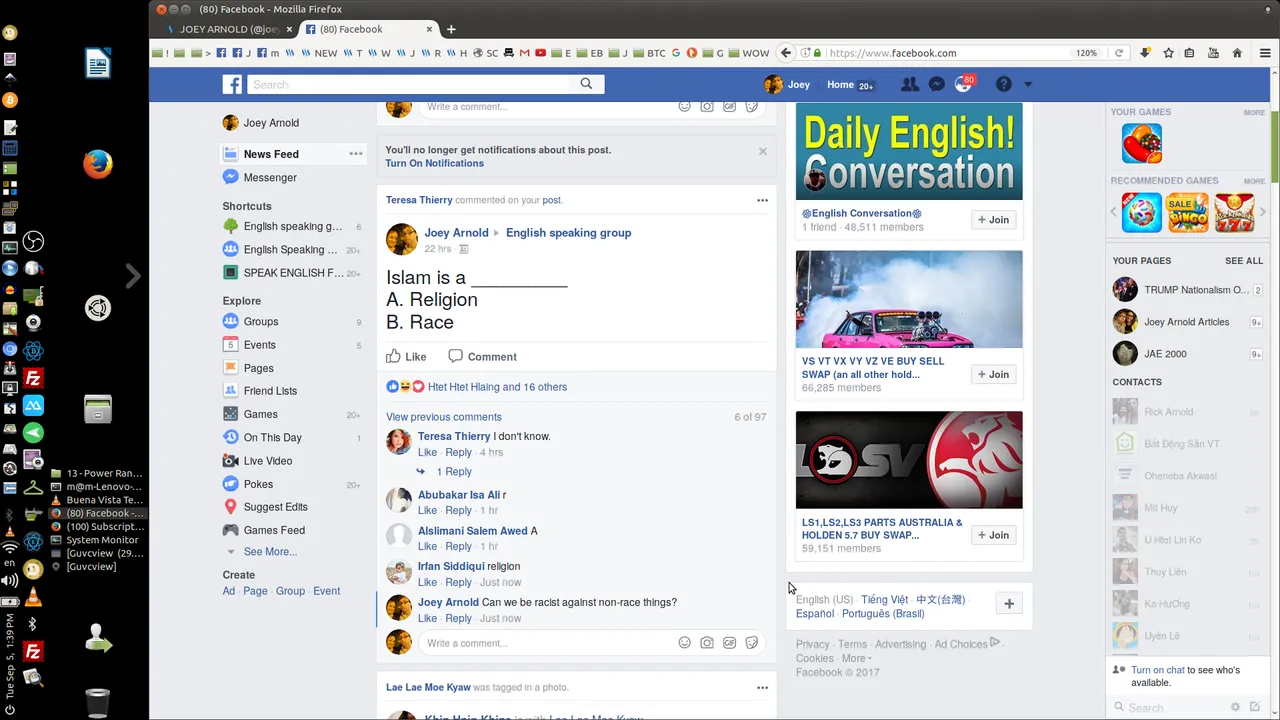Post a GIF in bottom comment box
The image size is (1280, 720).
pos(730,643)
